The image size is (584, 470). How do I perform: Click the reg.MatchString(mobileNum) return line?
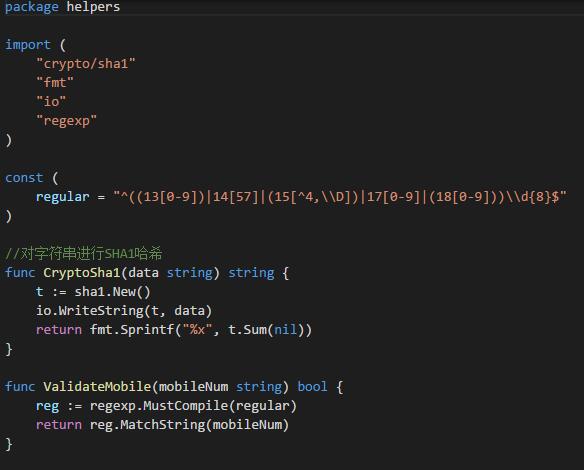[162, 425]
